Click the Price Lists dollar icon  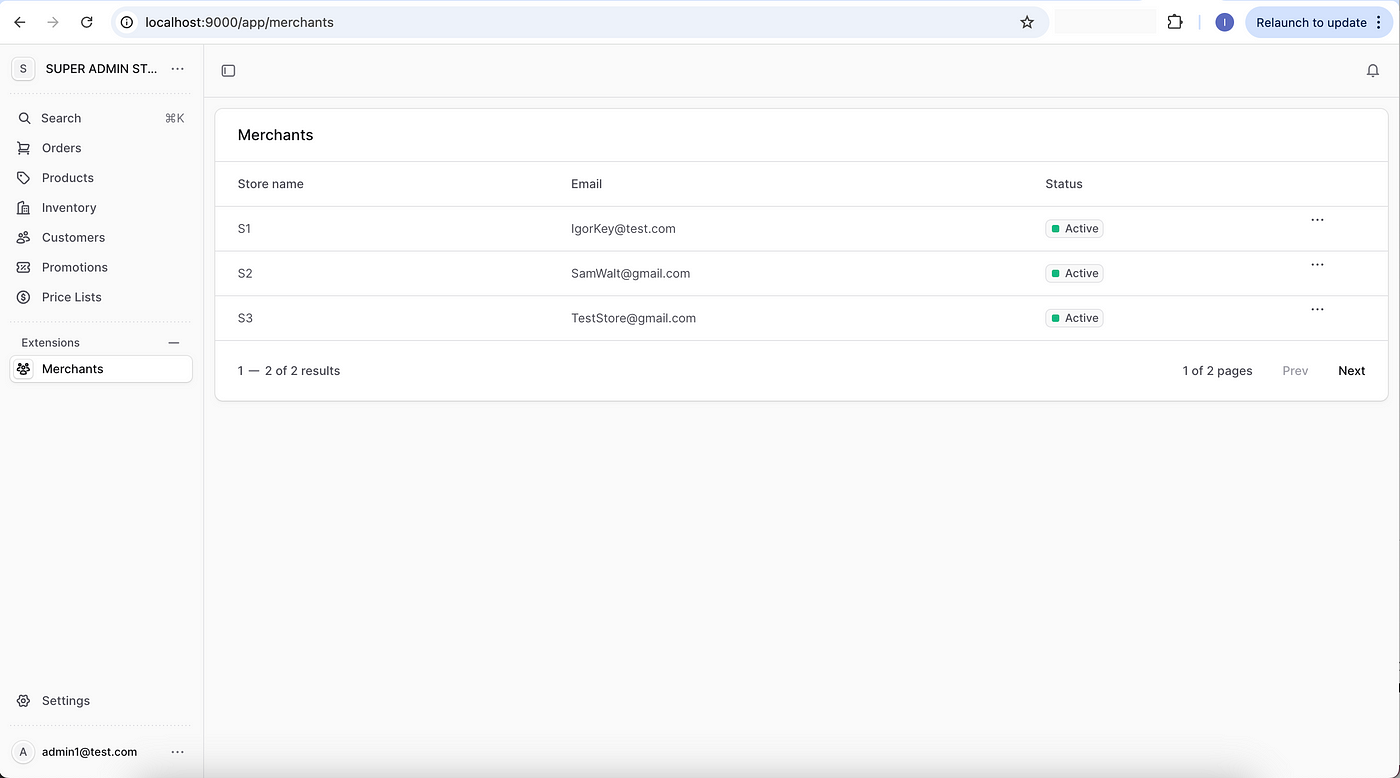[x=23, y=297]
